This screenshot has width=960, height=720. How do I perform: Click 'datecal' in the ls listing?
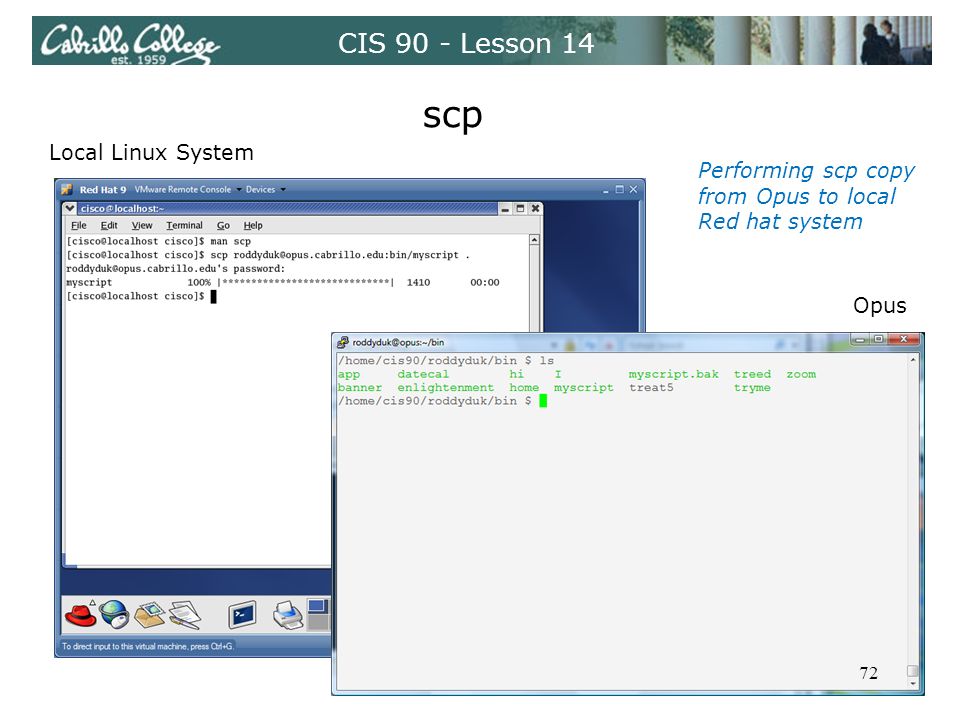click(422, 374)
